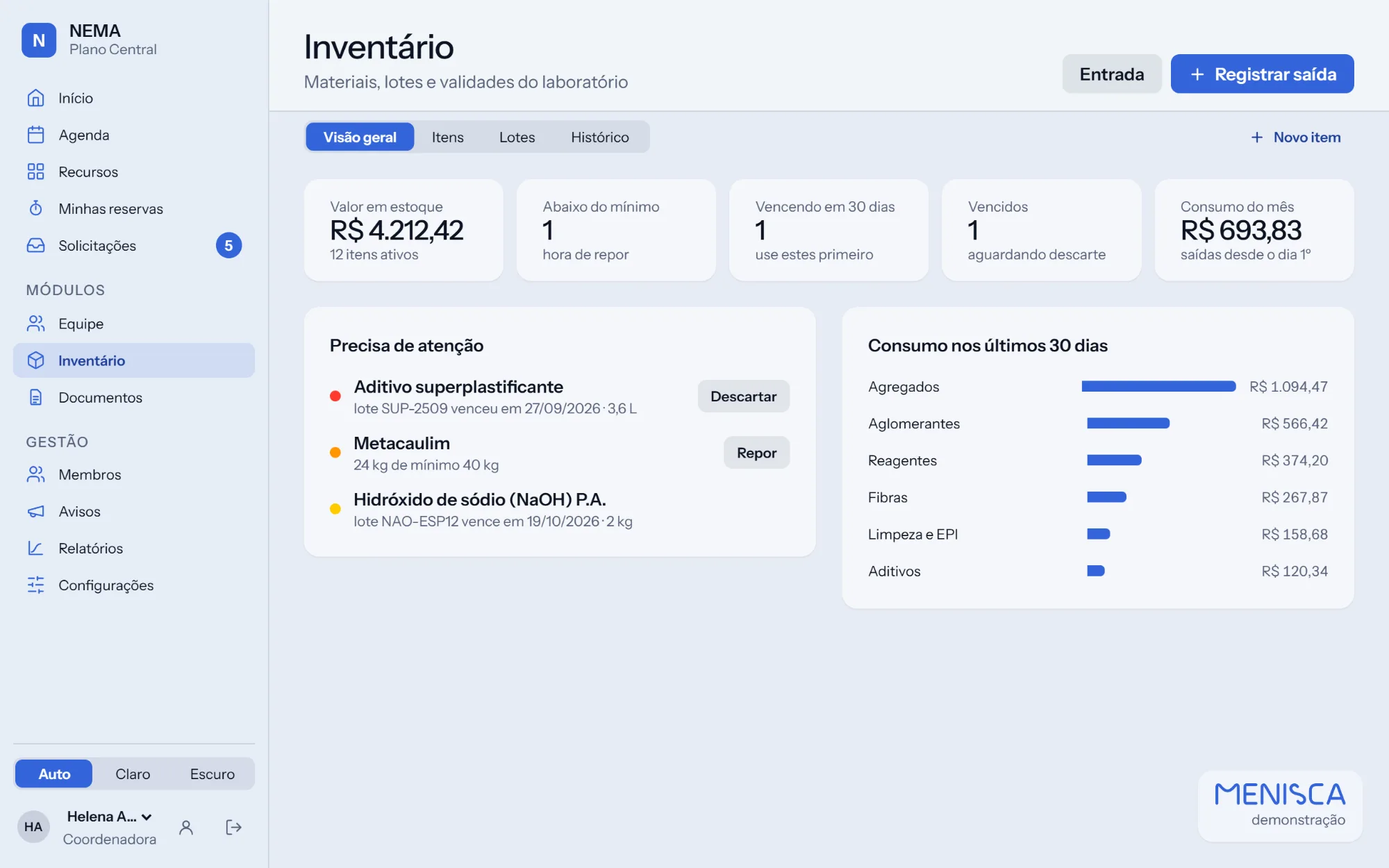Screen dimensions: 1389x868
Task: Click the Solicitações inbox icon
Action: [35, 245]
